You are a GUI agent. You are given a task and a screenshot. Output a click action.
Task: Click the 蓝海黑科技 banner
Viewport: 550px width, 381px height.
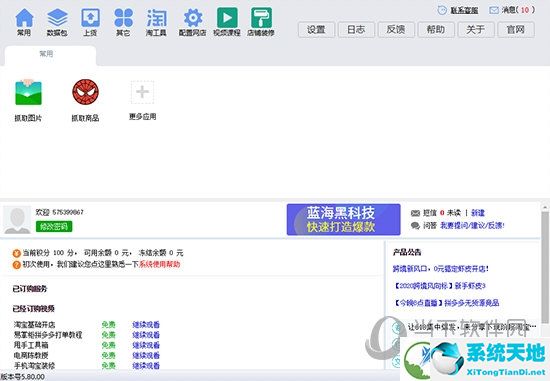point(343,220)
